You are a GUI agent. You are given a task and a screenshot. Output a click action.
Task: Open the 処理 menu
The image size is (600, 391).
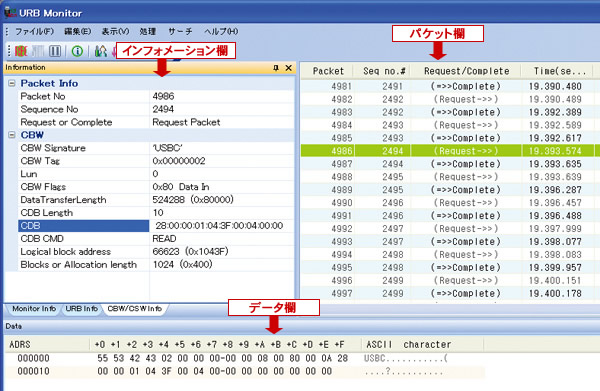148,31
